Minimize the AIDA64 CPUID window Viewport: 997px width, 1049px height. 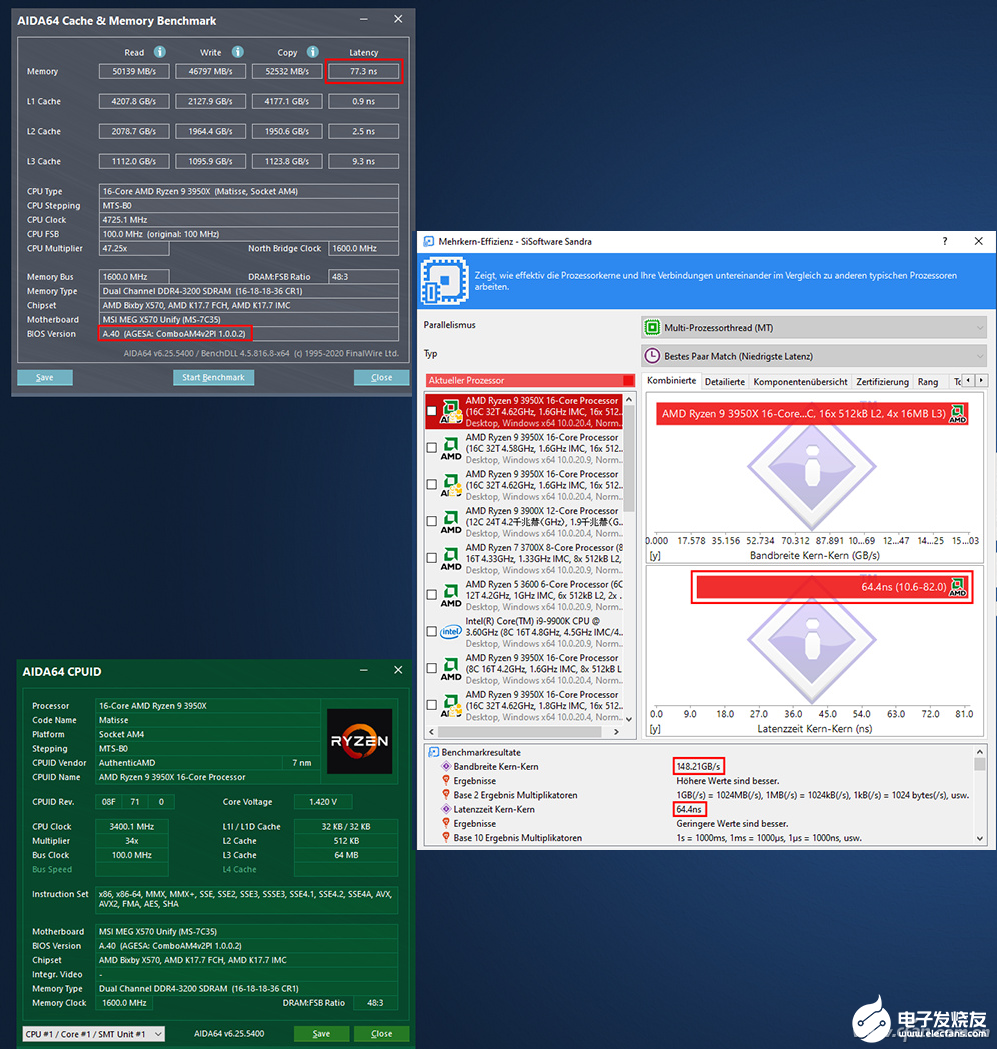[x=363, y=670]
